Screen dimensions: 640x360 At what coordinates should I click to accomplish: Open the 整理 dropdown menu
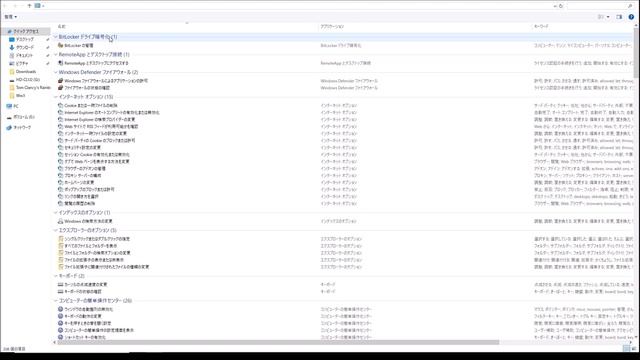click(10, 17)
